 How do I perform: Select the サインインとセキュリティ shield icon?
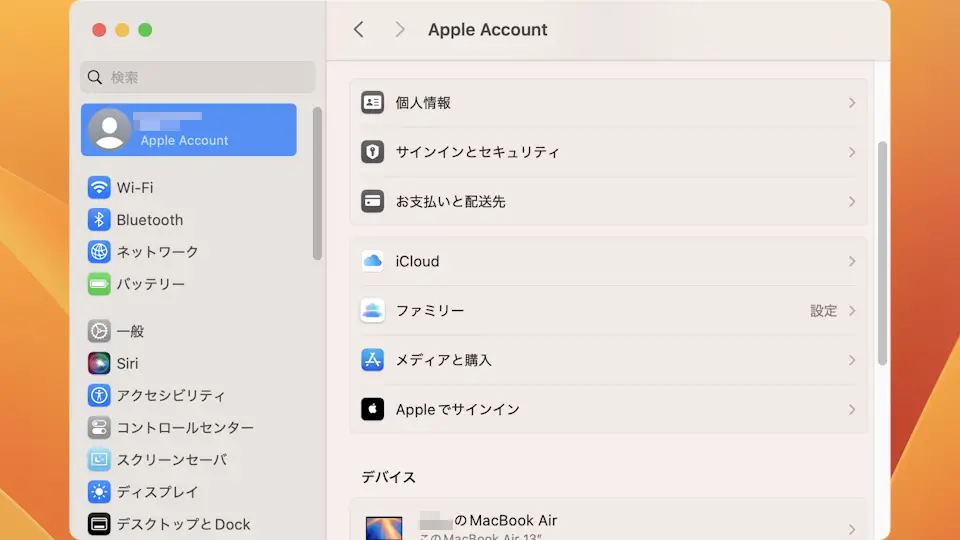(x=372, y=152)
